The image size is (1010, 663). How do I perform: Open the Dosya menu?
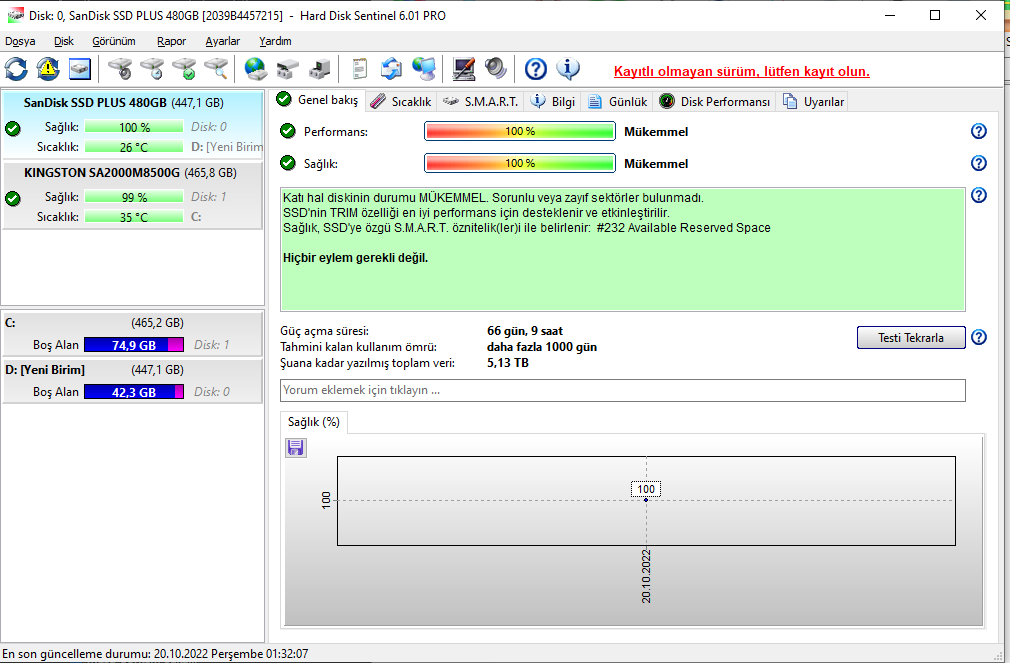click(20, 41)
